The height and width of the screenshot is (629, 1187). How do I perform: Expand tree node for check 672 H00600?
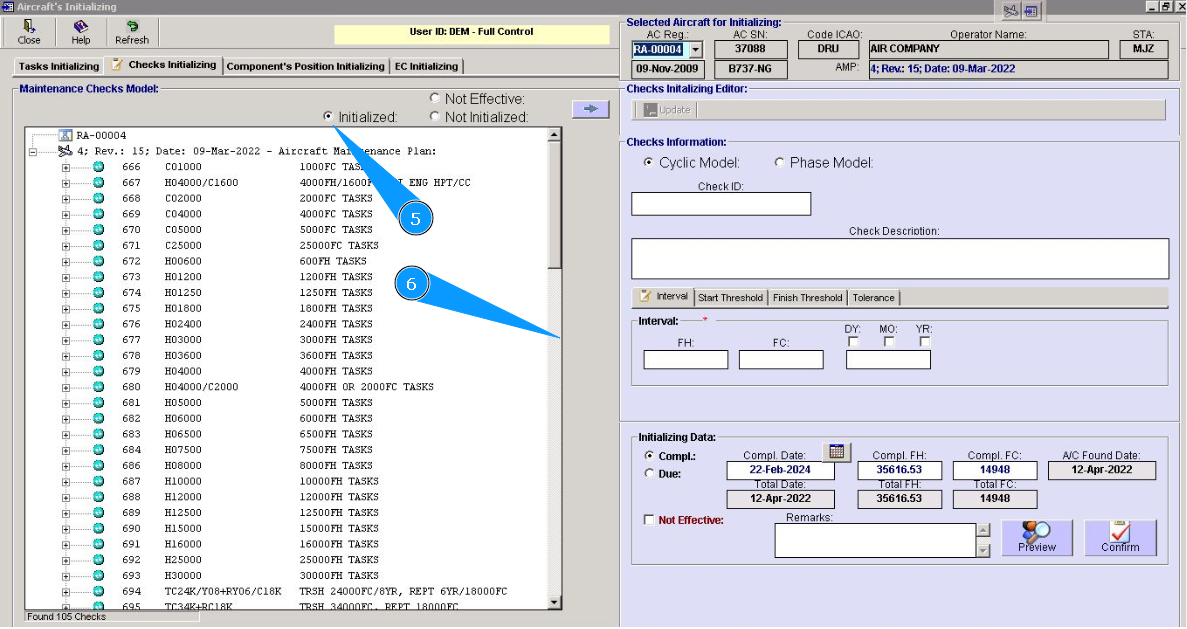click(x=66, y=261)
